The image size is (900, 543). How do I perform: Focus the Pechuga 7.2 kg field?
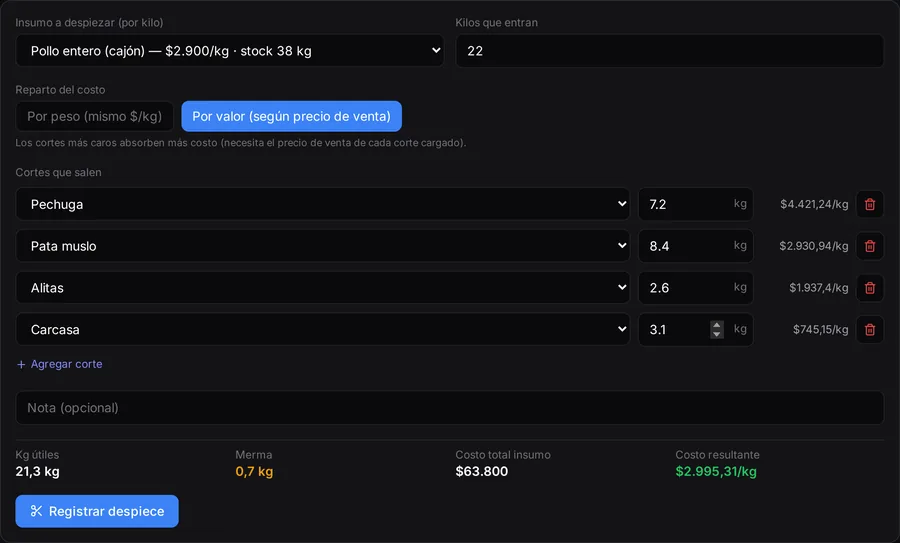pos(696,204)
